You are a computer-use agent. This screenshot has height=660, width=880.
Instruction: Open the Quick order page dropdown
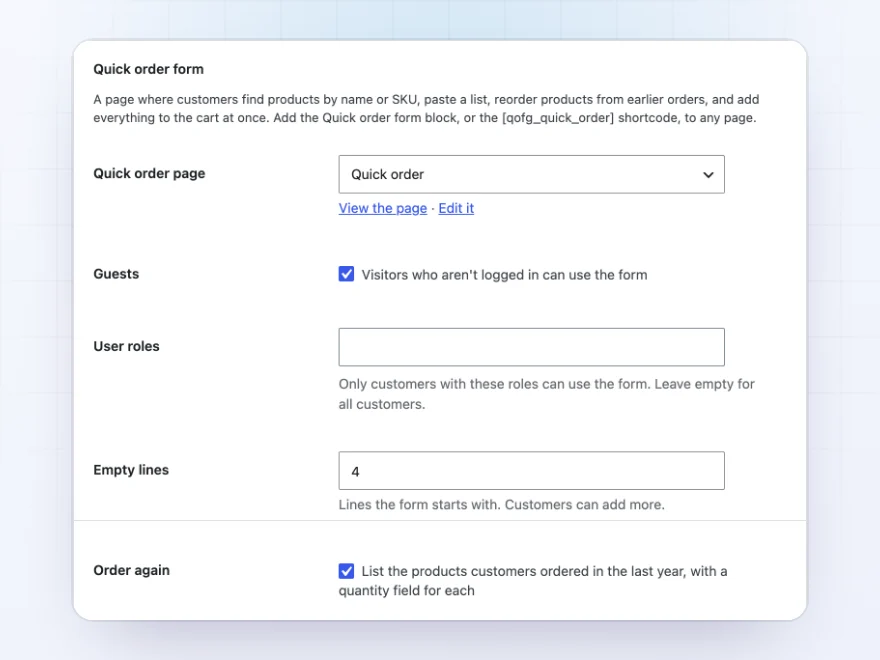[531, 175]
